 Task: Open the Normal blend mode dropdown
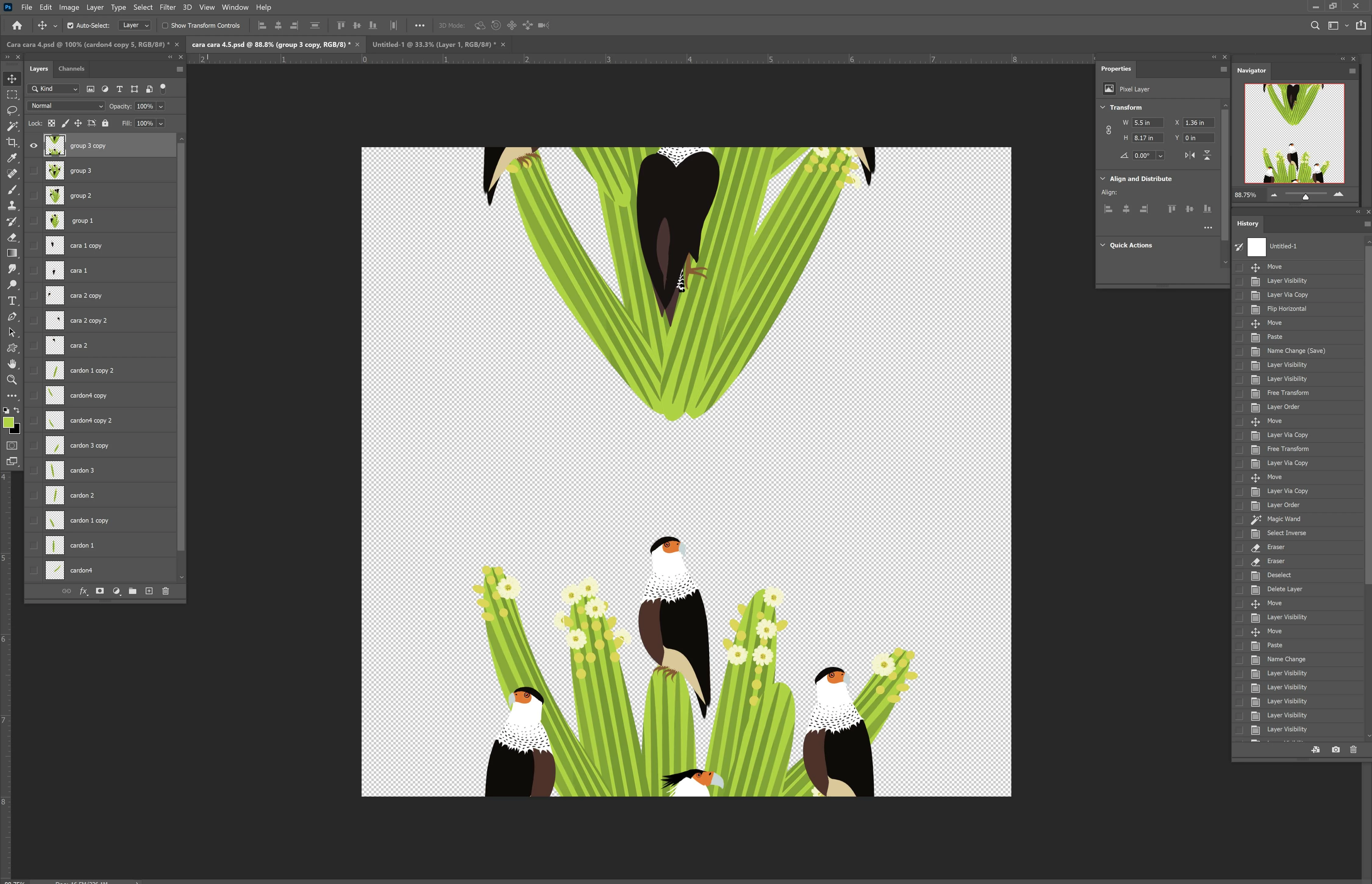click(x=66, y=106)
